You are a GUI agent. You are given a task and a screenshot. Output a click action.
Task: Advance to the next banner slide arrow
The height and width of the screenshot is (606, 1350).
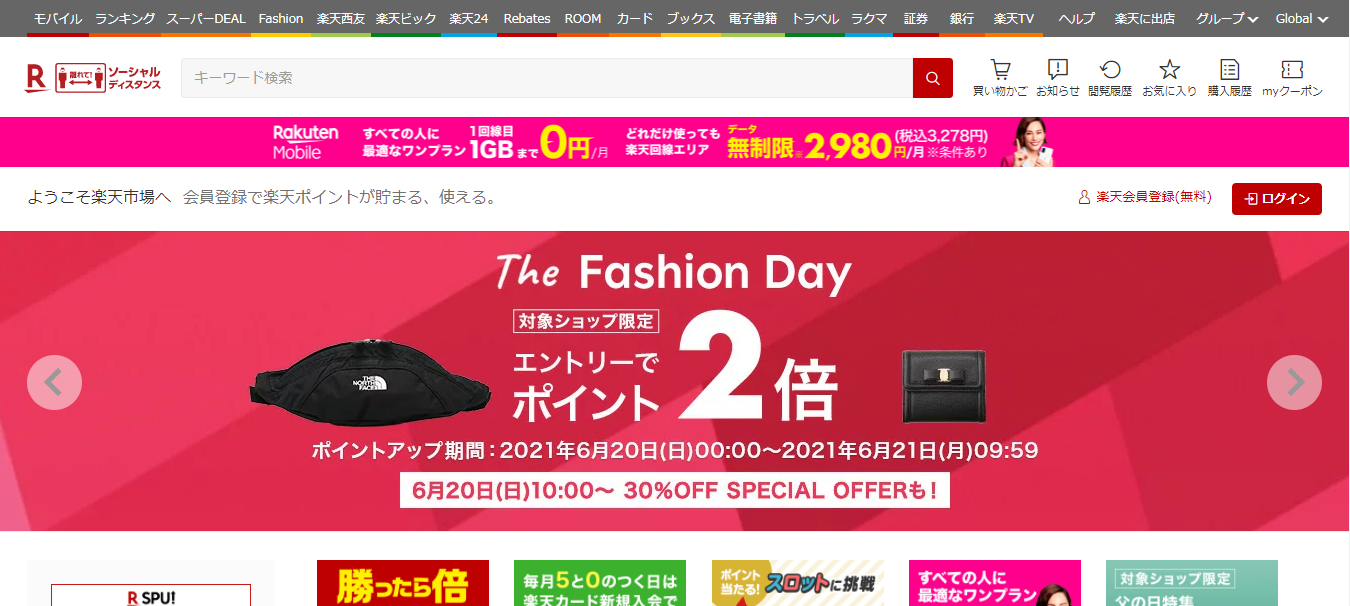click(1294, 382)
